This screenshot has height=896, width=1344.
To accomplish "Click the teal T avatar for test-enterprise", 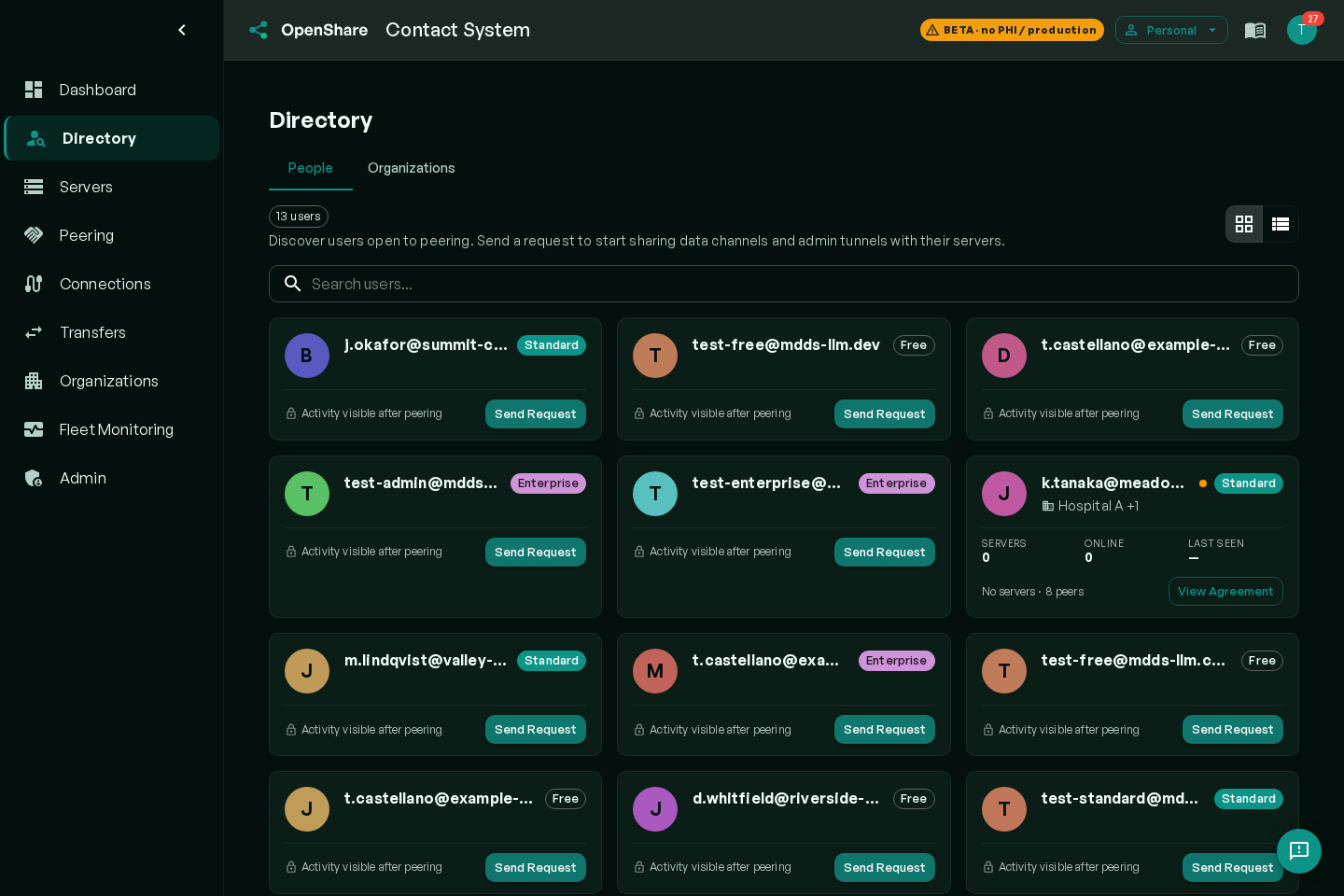I will tap(655, 494).
